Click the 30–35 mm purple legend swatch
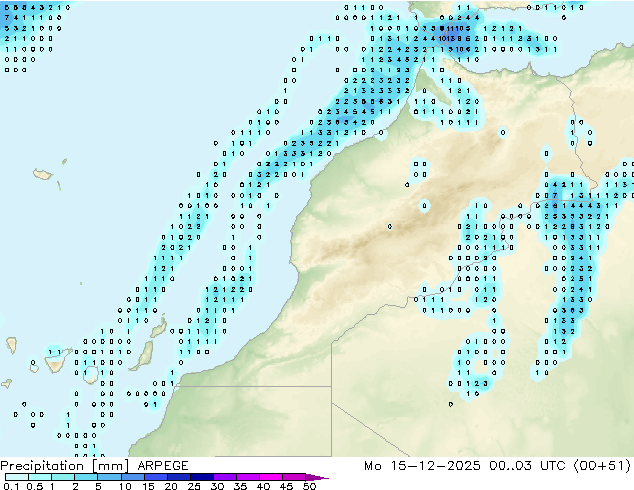Screen dimensions: 634x490 coord(224,477)
